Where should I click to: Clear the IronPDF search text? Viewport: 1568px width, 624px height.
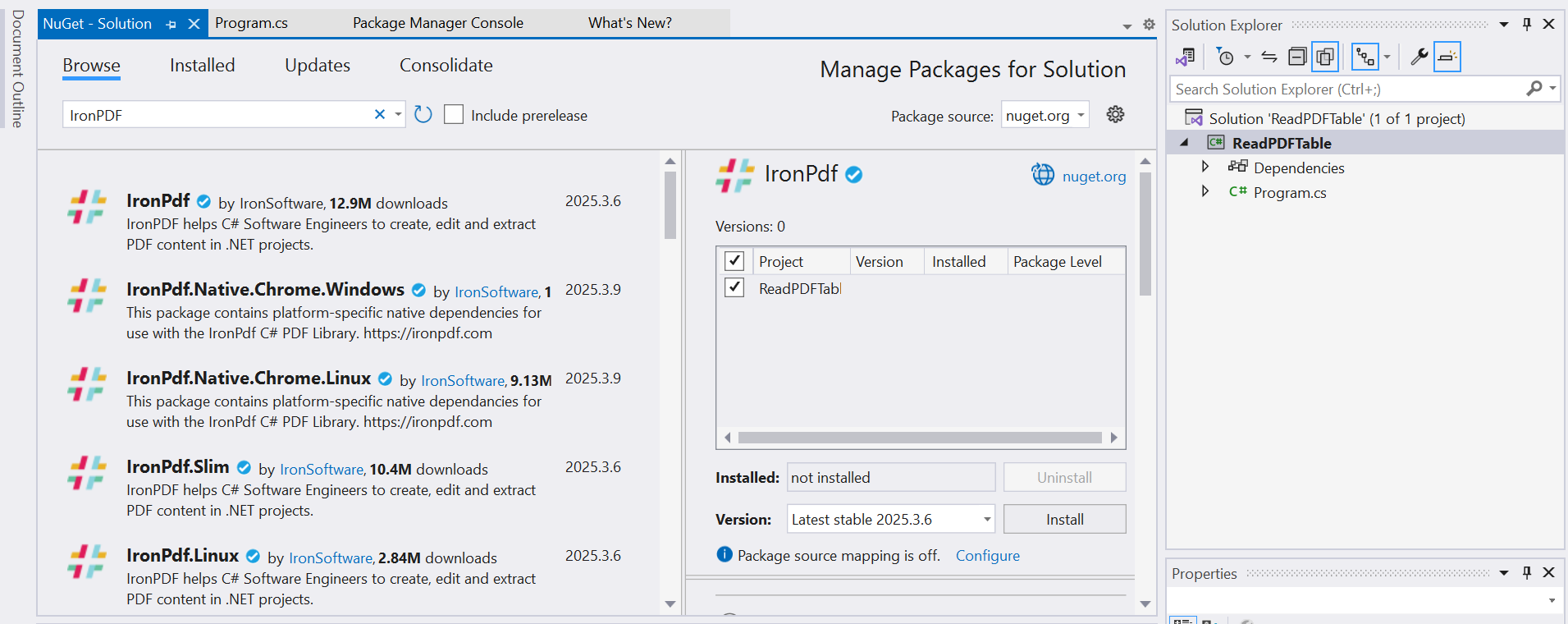(x=379, y=114)
